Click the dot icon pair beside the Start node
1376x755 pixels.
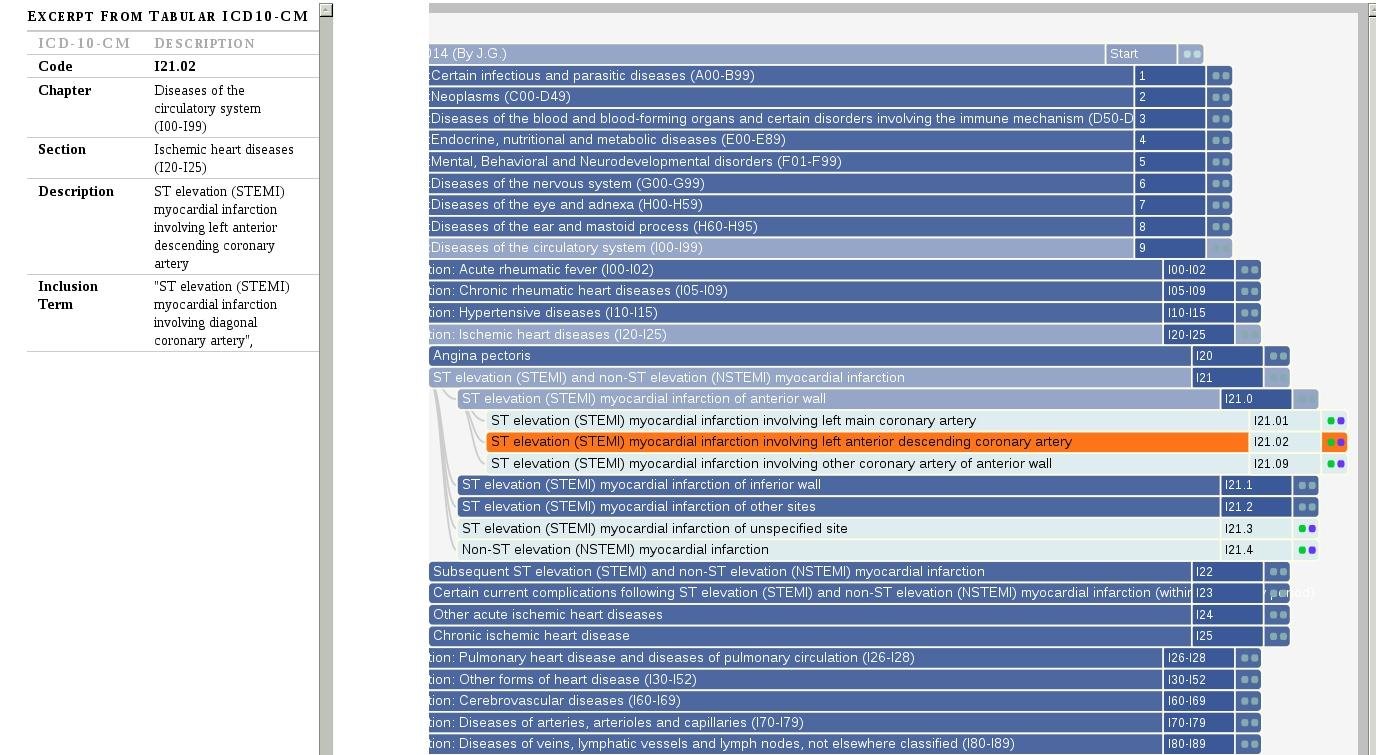pos(1190,53)
